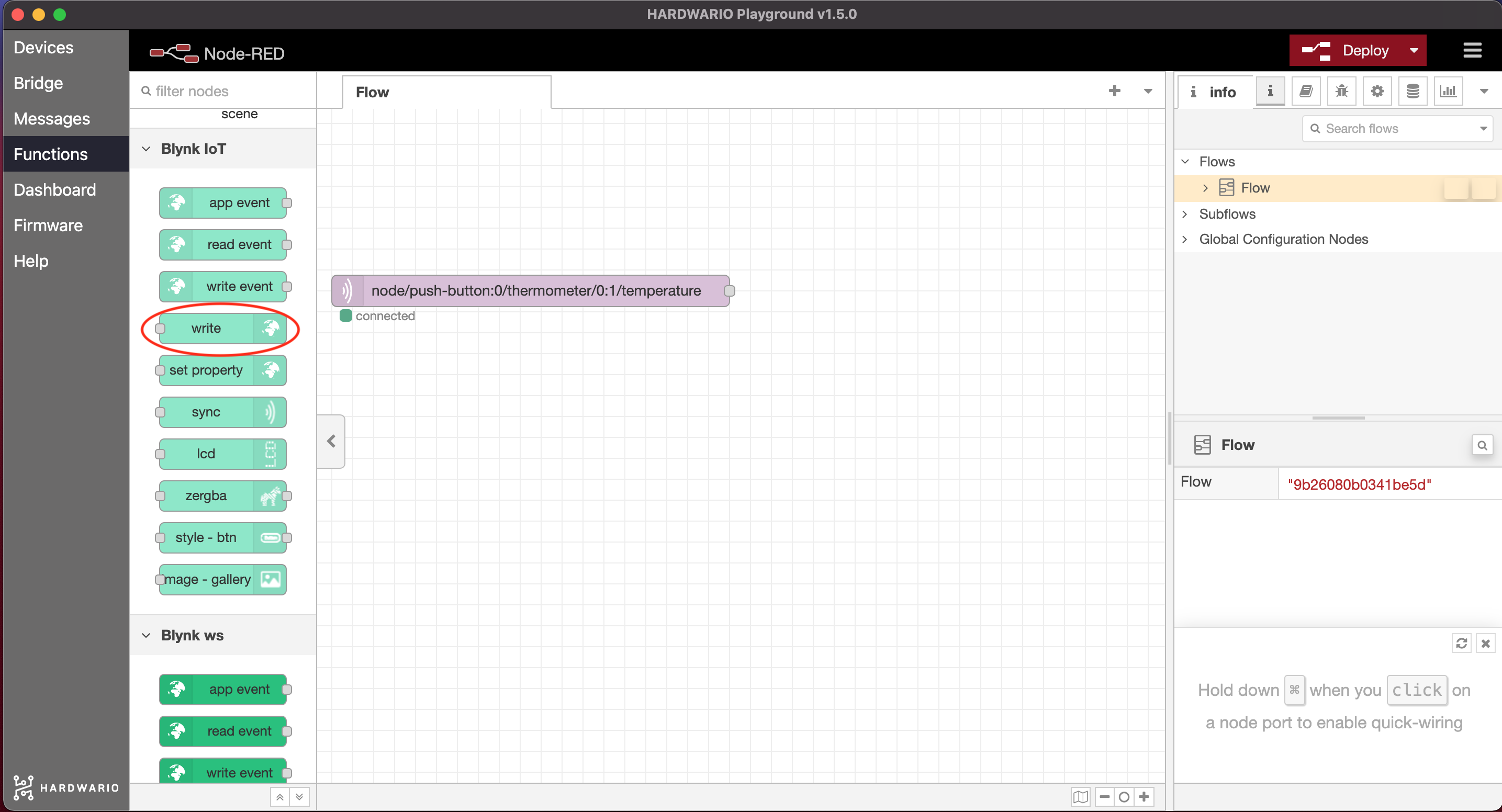Refresh the tip of the day
The height and width of the screenshot is (812, 1502).
tap(1461, 643)
